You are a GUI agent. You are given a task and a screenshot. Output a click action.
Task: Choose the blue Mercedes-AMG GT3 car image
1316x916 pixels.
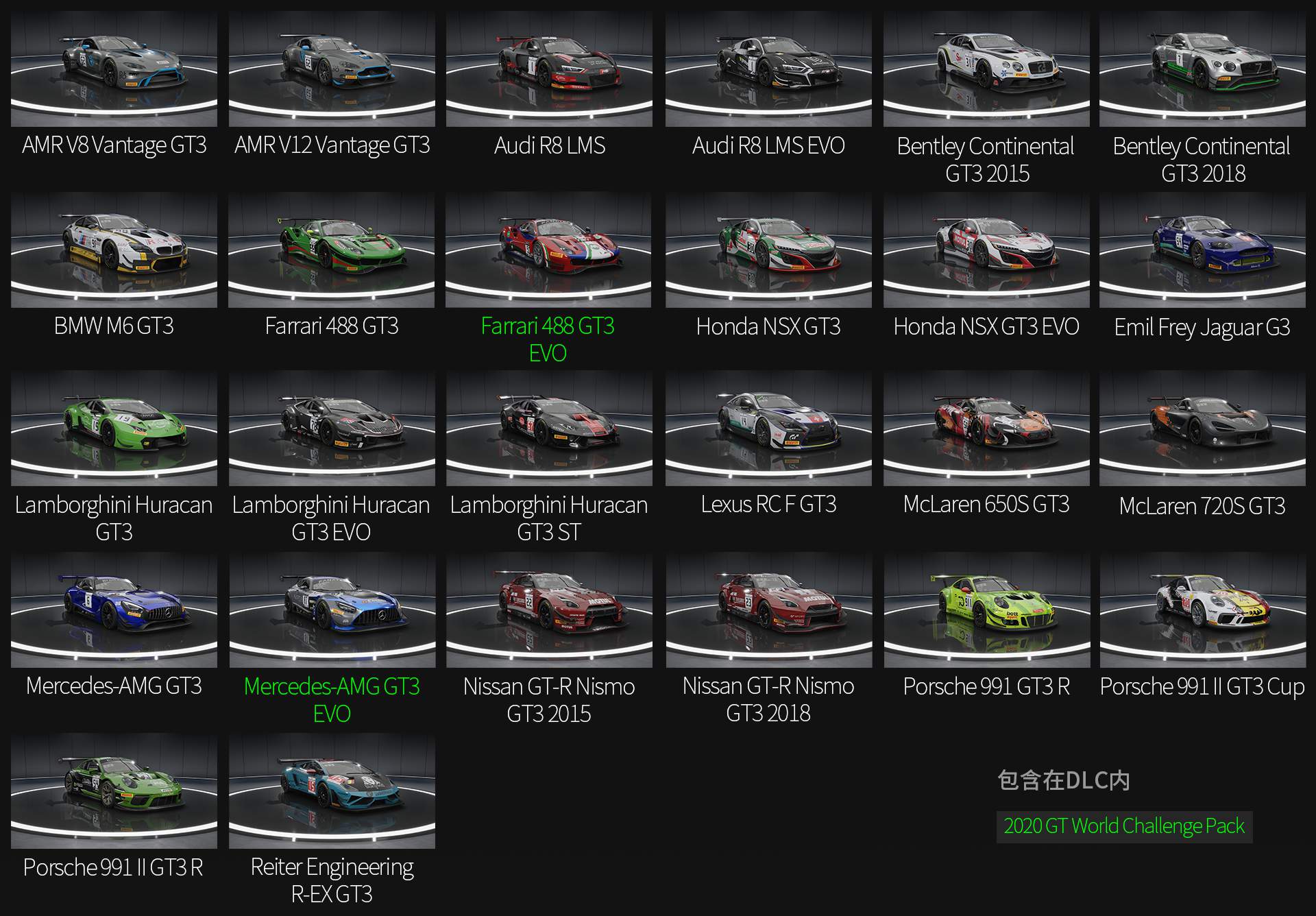coord(114,610)
